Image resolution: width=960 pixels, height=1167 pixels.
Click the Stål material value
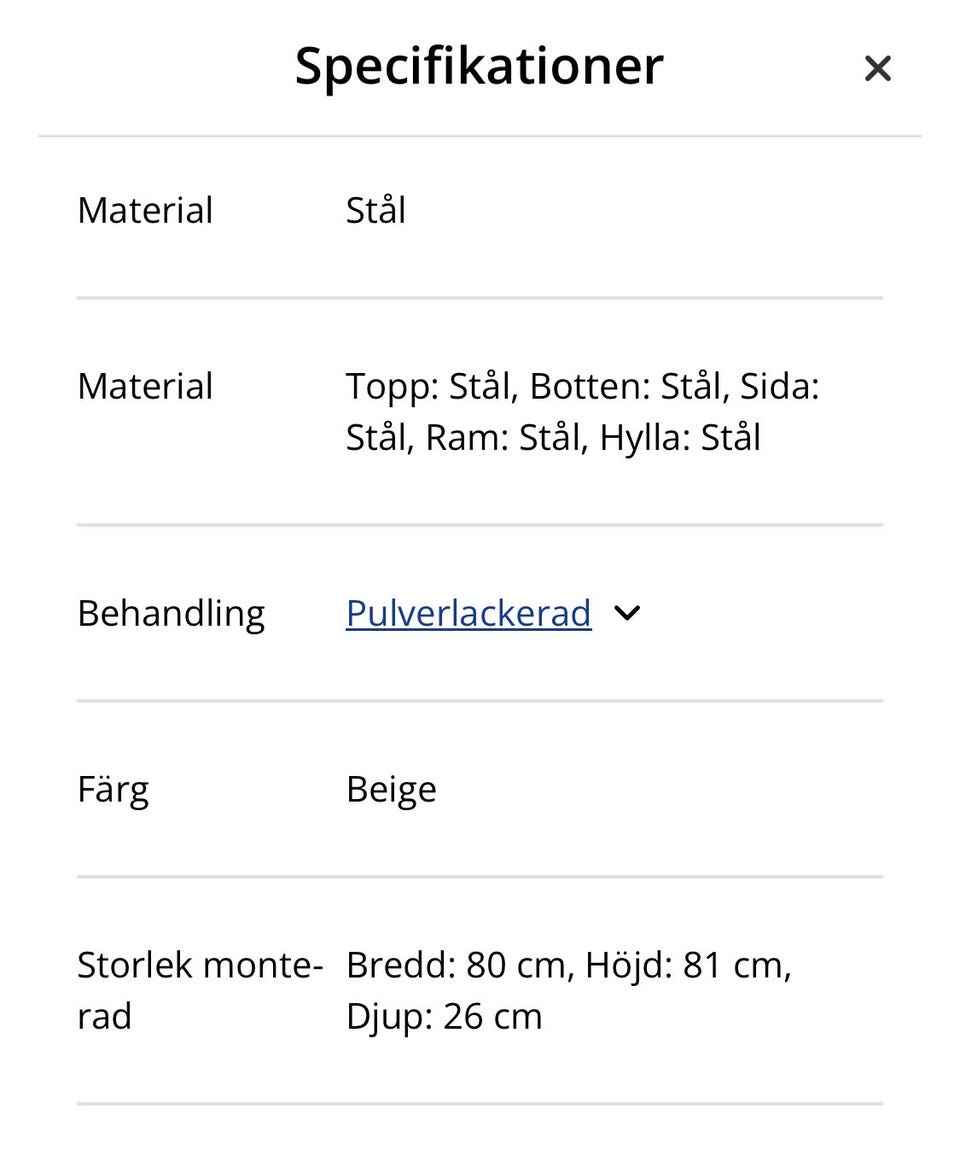point(375,211)
